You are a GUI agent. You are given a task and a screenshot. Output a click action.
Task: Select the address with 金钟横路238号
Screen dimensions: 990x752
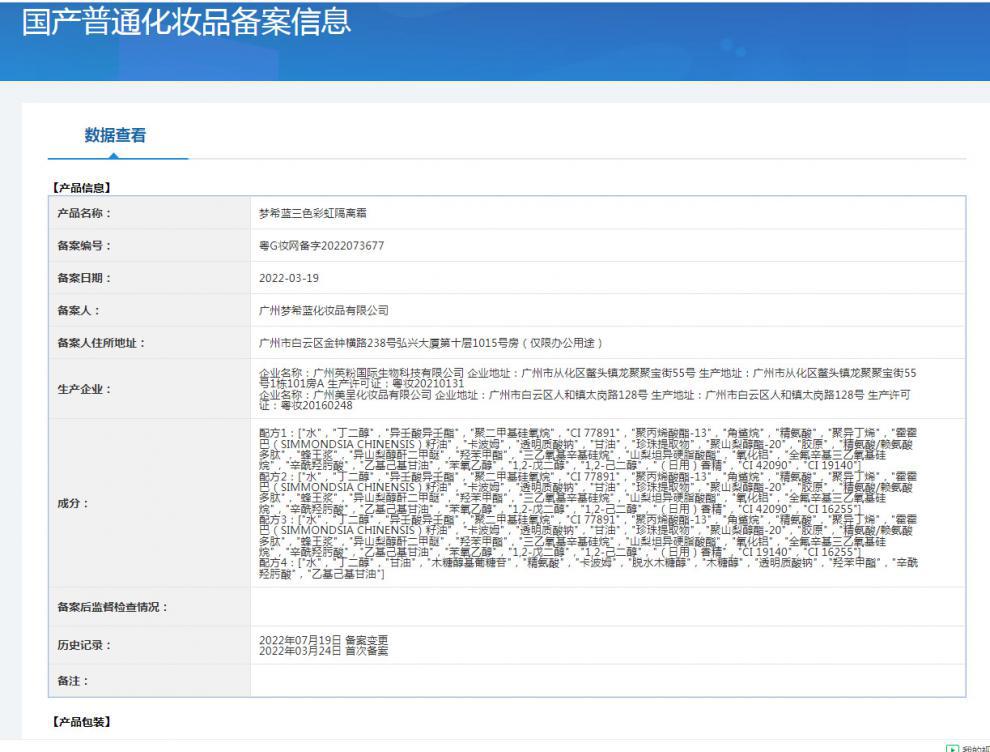[x=431, y=343]
